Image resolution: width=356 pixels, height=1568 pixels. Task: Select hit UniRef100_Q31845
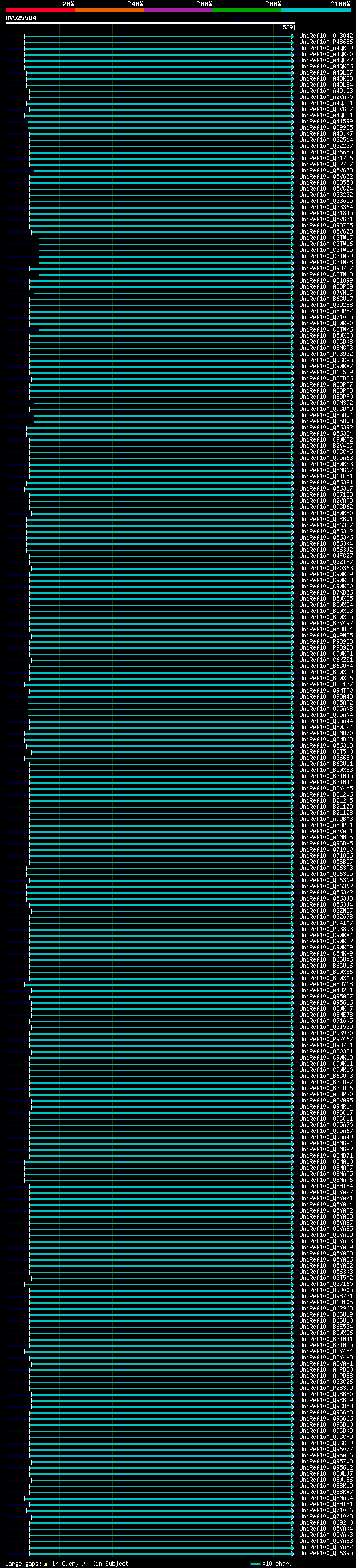click(x=326, y=214)
